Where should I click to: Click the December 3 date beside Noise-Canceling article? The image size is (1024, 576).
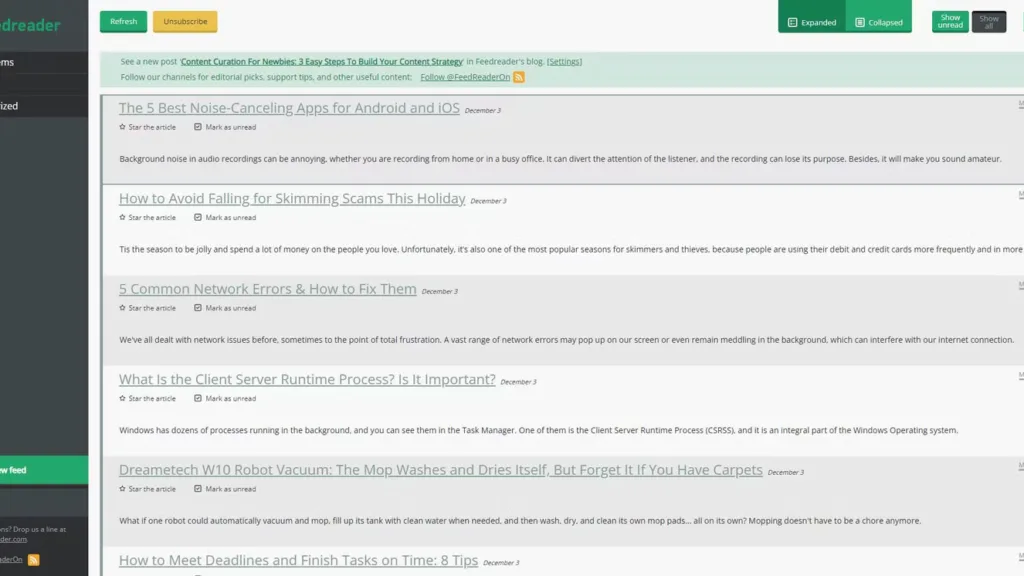coord(483,111)
